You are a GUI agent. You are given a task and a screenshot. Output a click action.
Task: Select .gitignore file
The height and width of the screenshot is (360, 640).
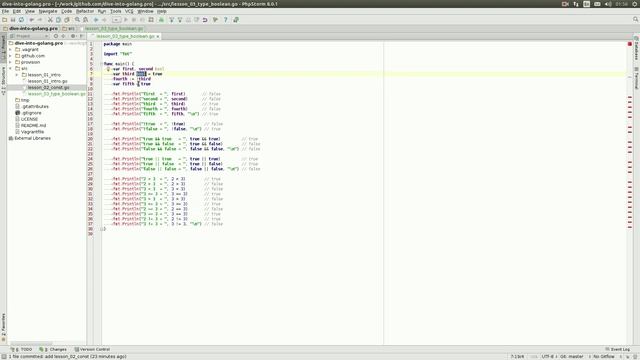28,113
